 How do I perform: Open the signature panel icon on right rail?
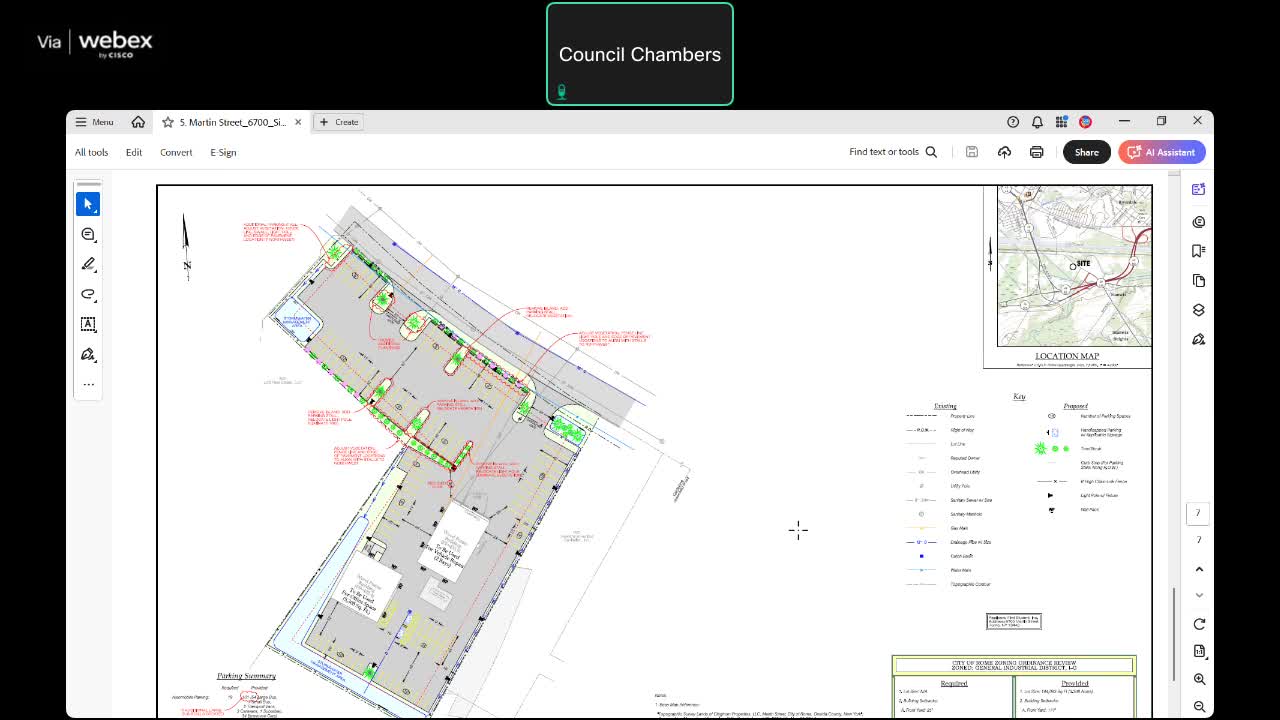pos(1199,340)
